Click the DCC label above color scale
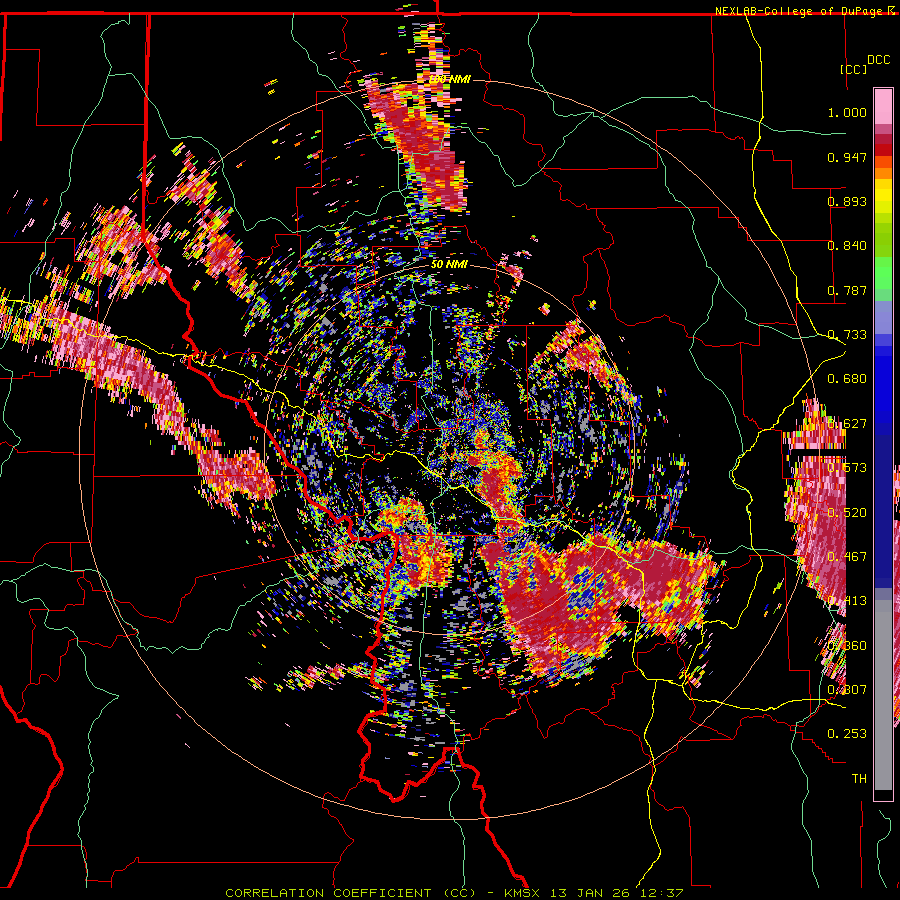 pos(878,60)
